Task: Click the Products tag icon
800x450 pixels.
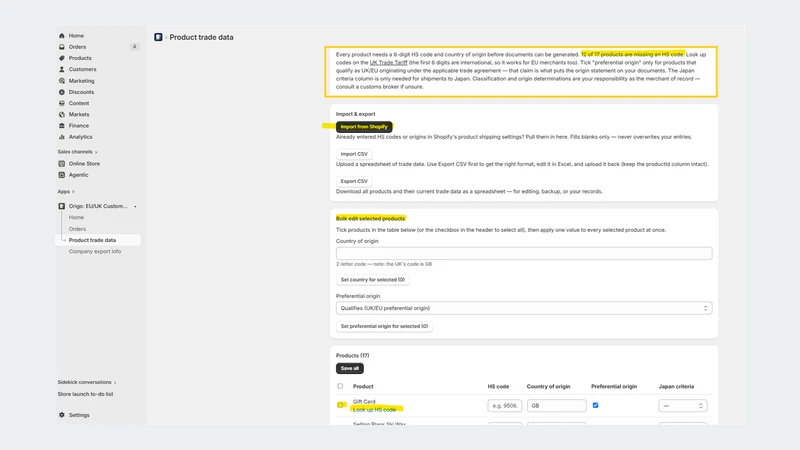Action: (62, 58)
